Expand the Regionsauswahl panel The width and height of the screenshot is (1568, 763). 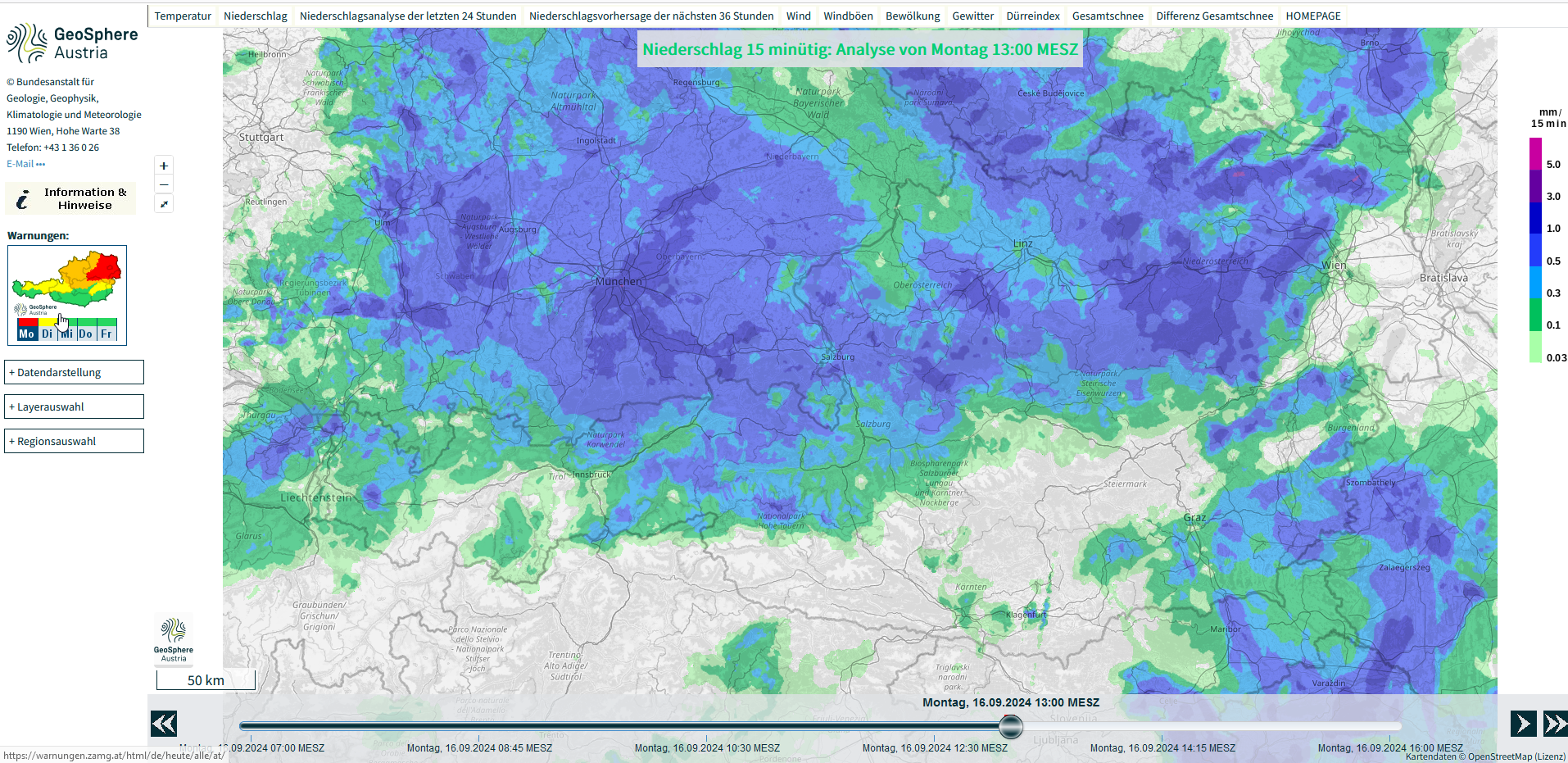click(74, 441)
